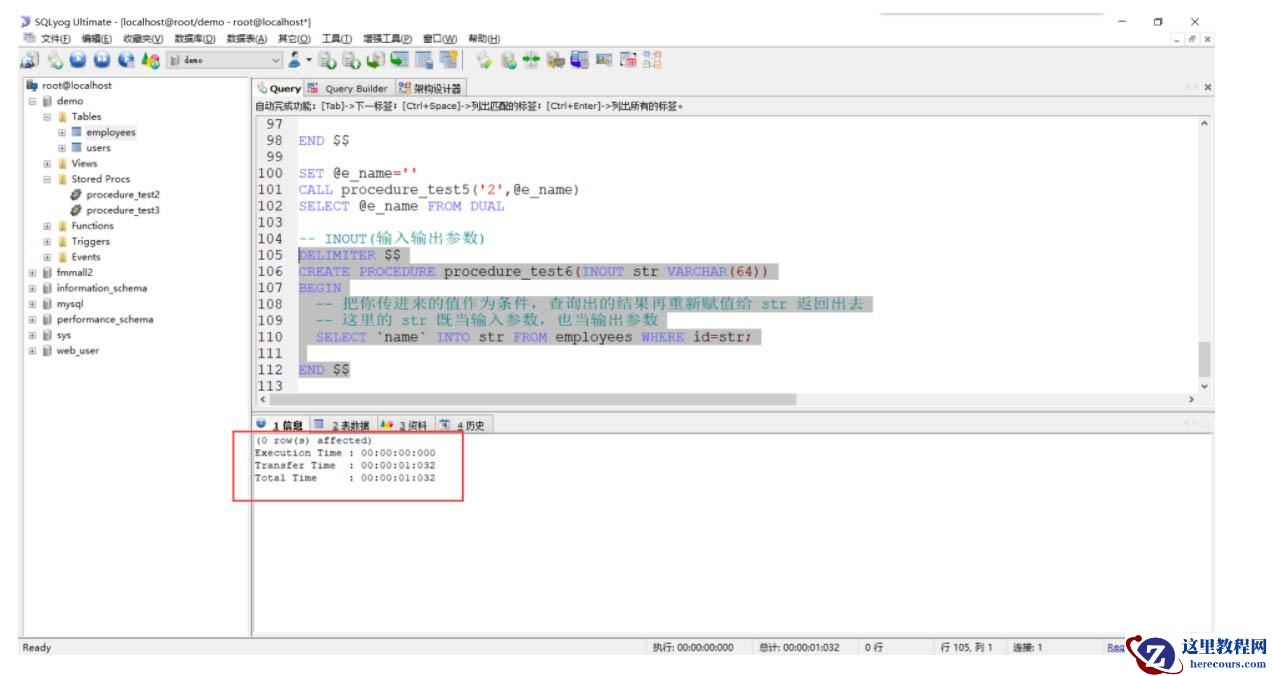
Task: Expand the fmmall2 database node
Action: tap(32, 272)
